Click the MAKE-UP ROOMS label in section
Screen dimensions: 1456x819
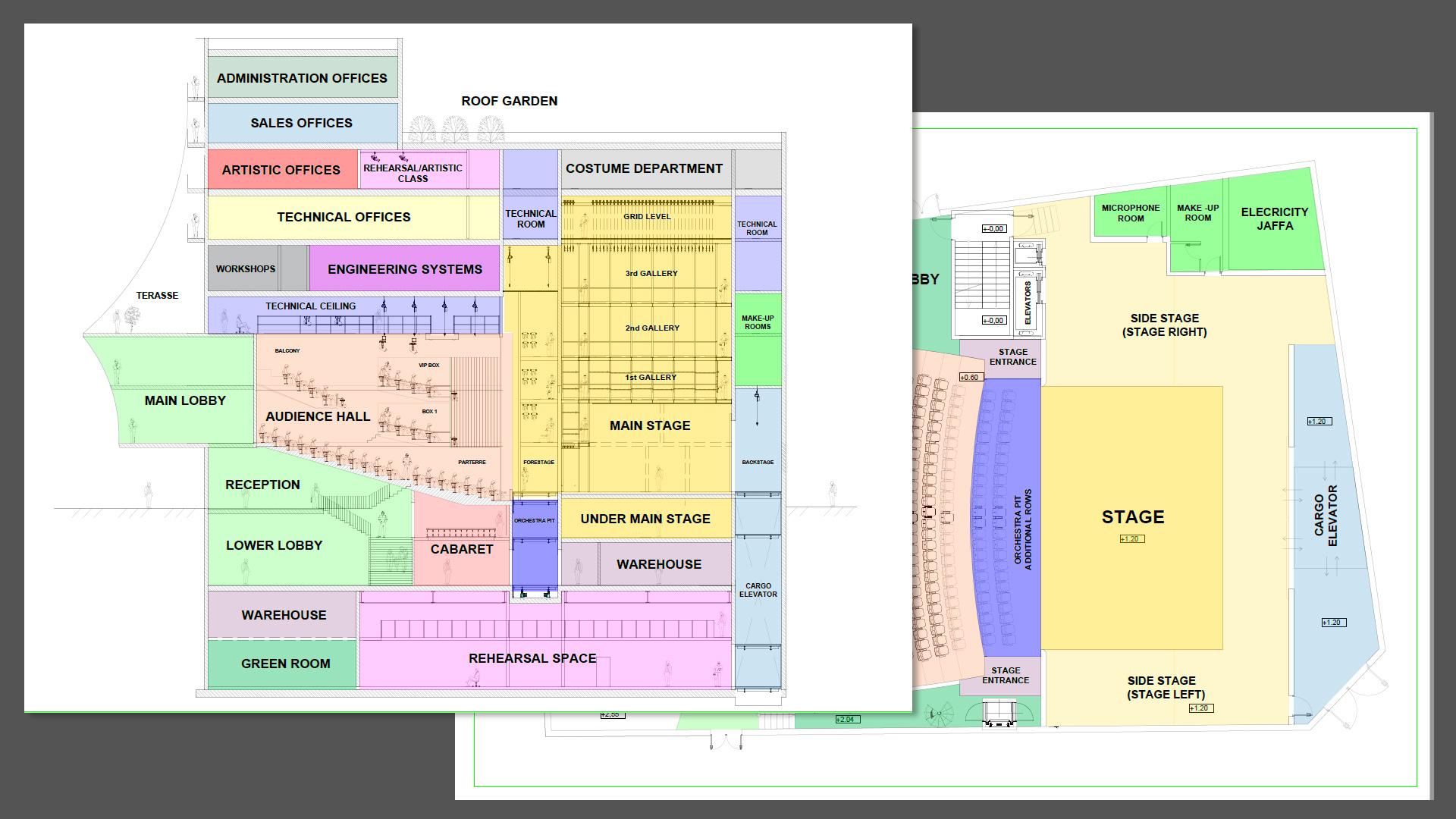point(758,322)
